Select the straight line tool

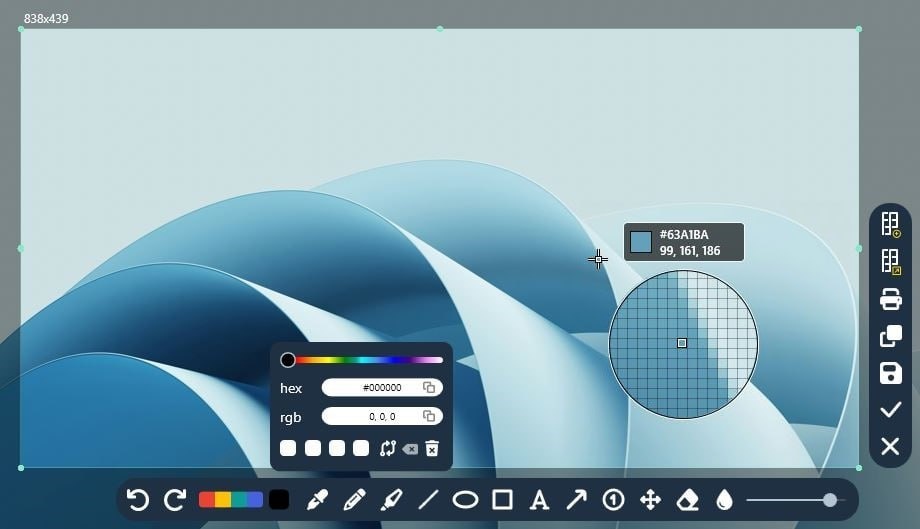(x=428, y=500)
